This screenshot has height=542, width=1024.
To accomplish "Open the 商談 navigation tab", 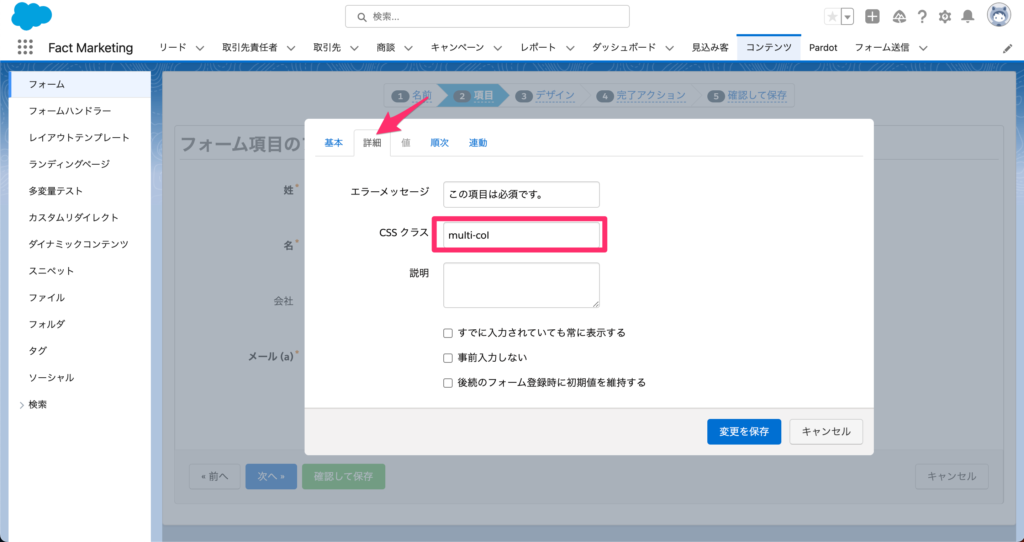I will pyautogui.click(x=385, y=48).
